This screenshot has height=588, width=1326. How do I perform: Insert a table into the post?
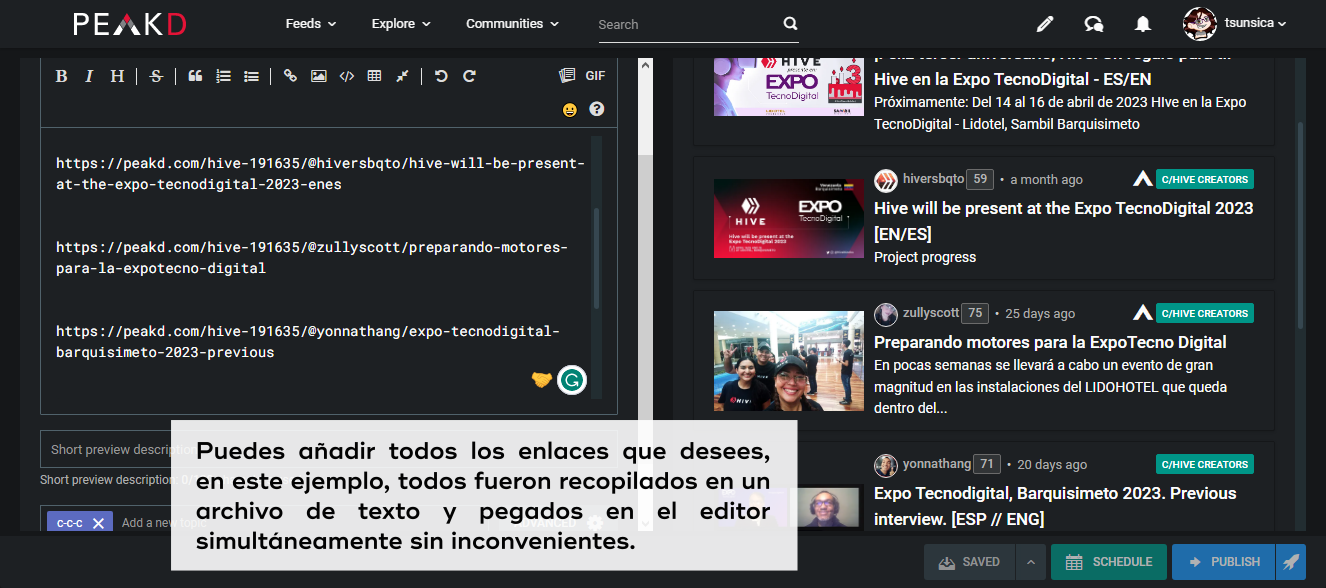[374, 76]
